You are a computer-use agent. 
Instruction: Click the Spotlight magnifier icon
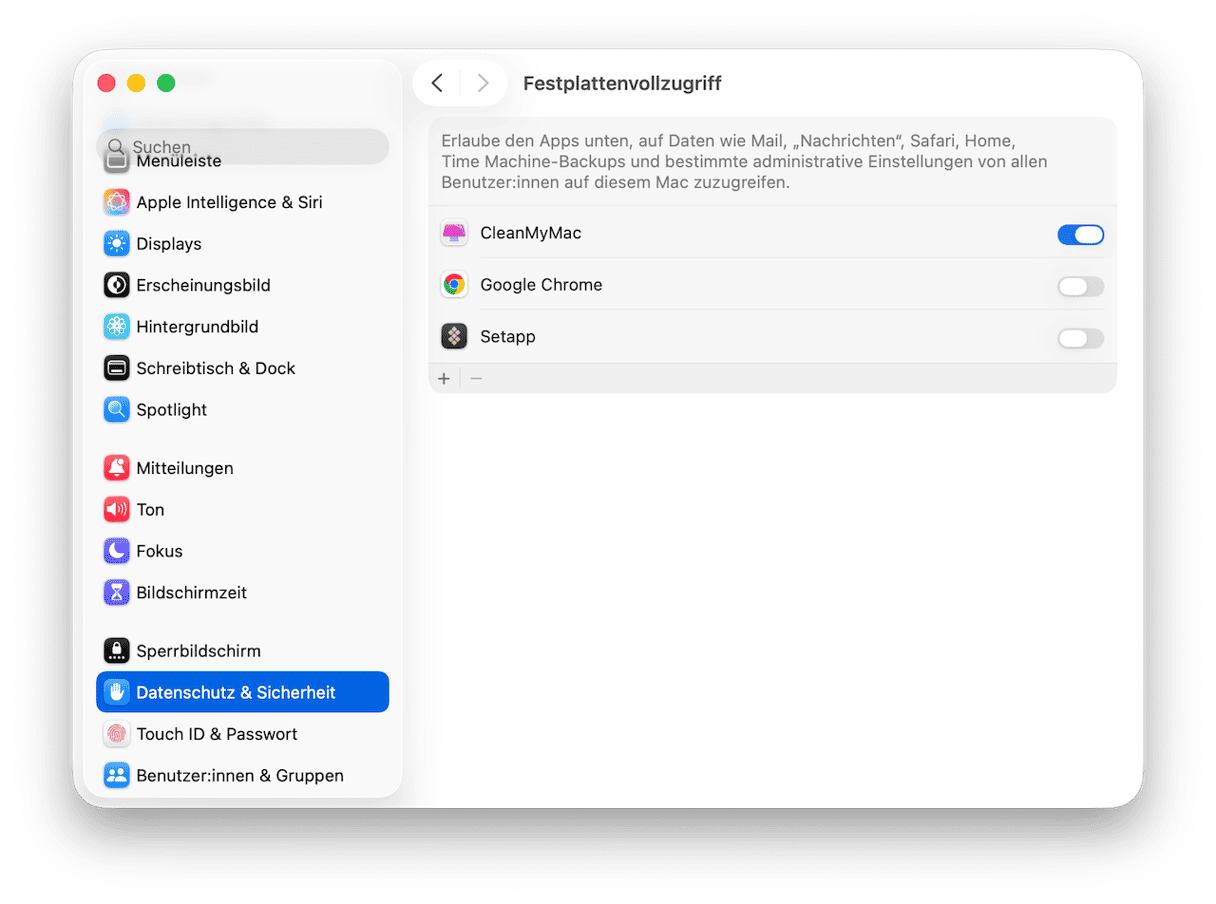pyautogui.click(x=117, y=410)
